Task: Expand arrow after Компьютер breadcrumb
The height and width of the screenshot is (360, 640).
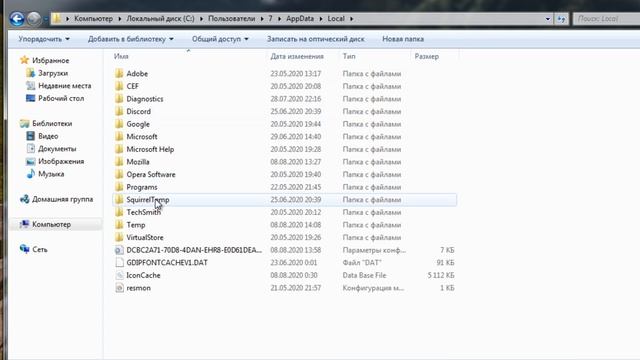Action: [x=120, y=19]
